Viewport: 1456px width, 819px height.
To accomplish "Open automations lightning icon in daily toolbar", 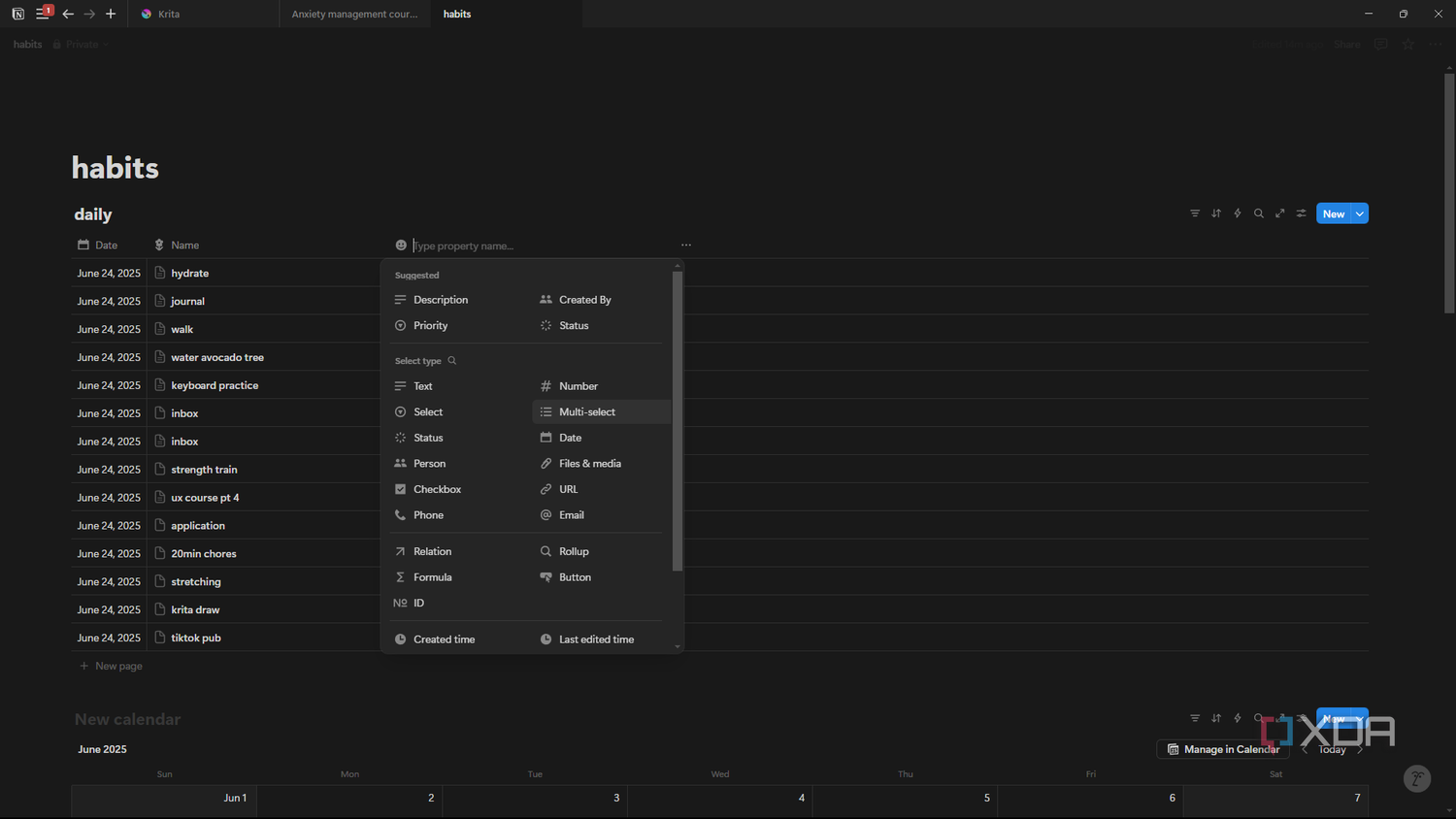I will click(1238, 213).
